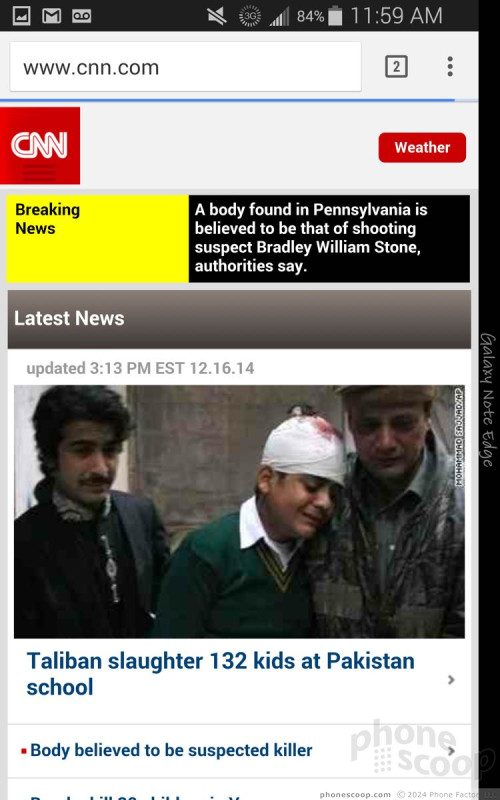Open the browser tabs switcher showing 2
The width and height of the screenshot is (500, 800).
[396, 67]
